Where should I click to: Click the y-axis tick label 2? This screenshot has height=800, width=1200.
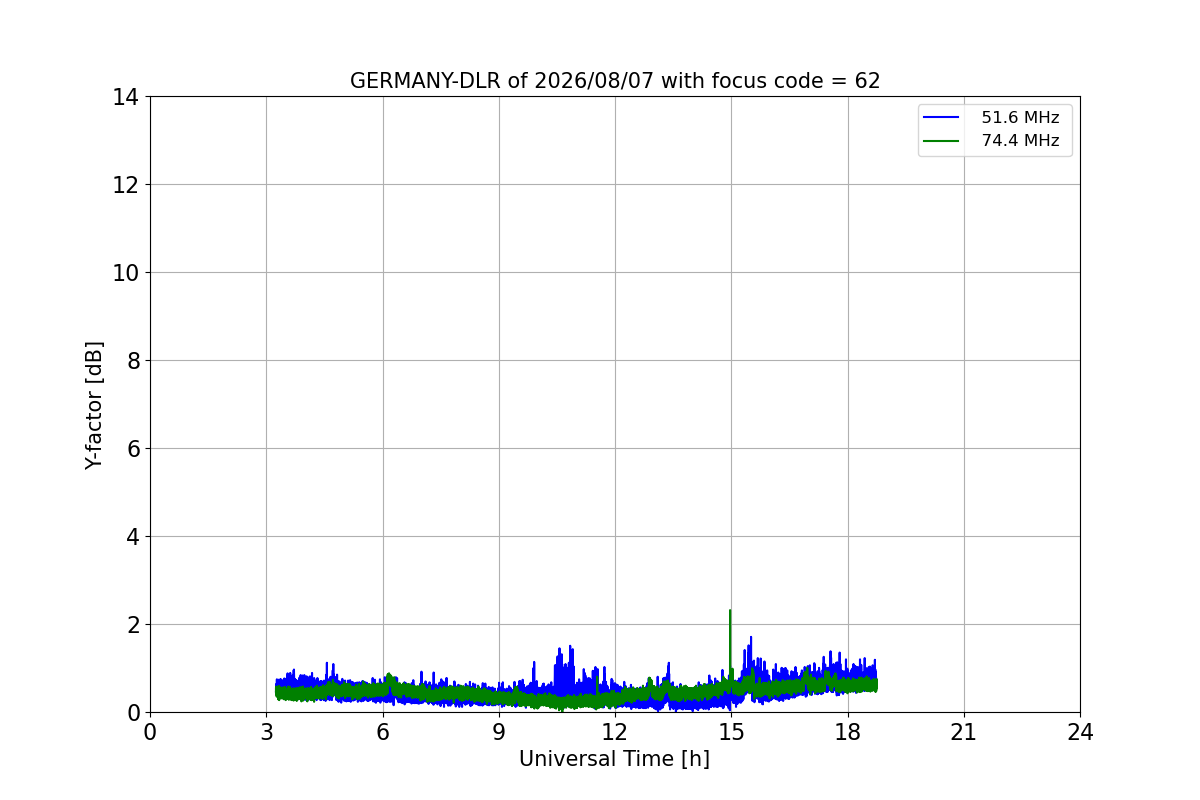[x=132, y=625]
